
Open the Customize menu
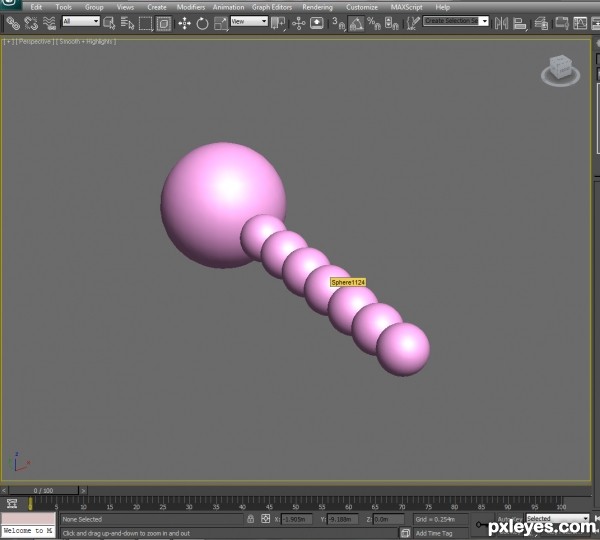click(362, 7)
